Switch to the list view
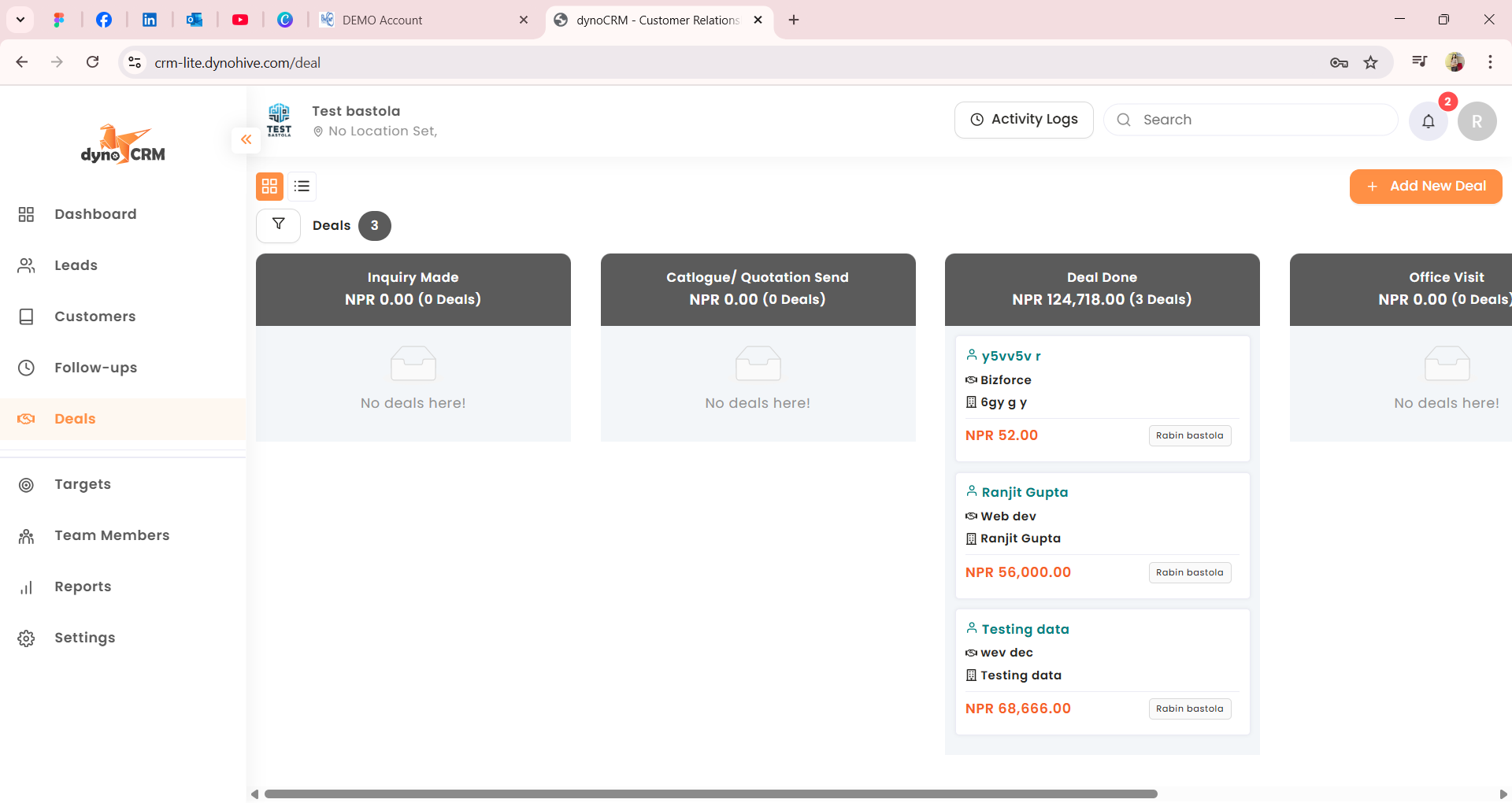The width and height of the screenshot is (1512, 803). 302,187
